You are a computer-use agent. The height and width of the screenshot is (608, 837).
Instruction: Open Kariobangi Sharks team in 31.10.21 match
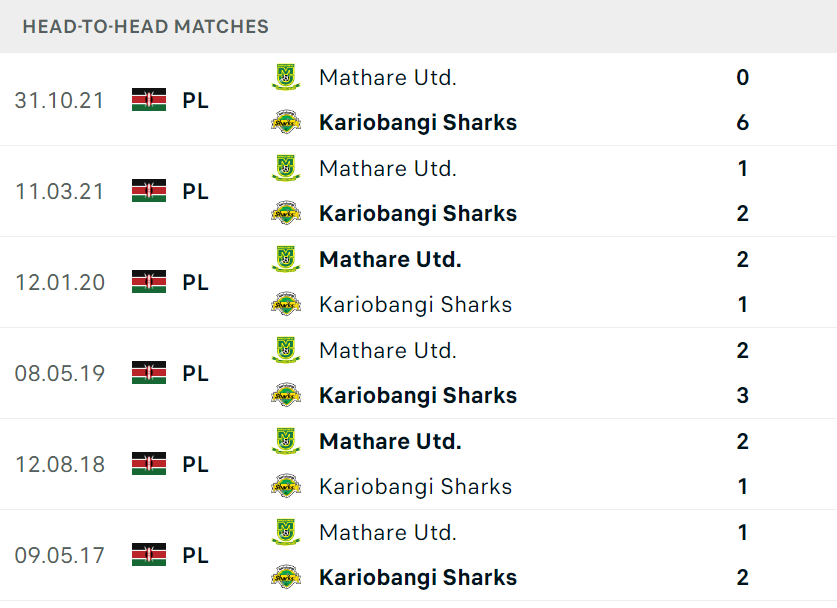click(x=418, y=122)
